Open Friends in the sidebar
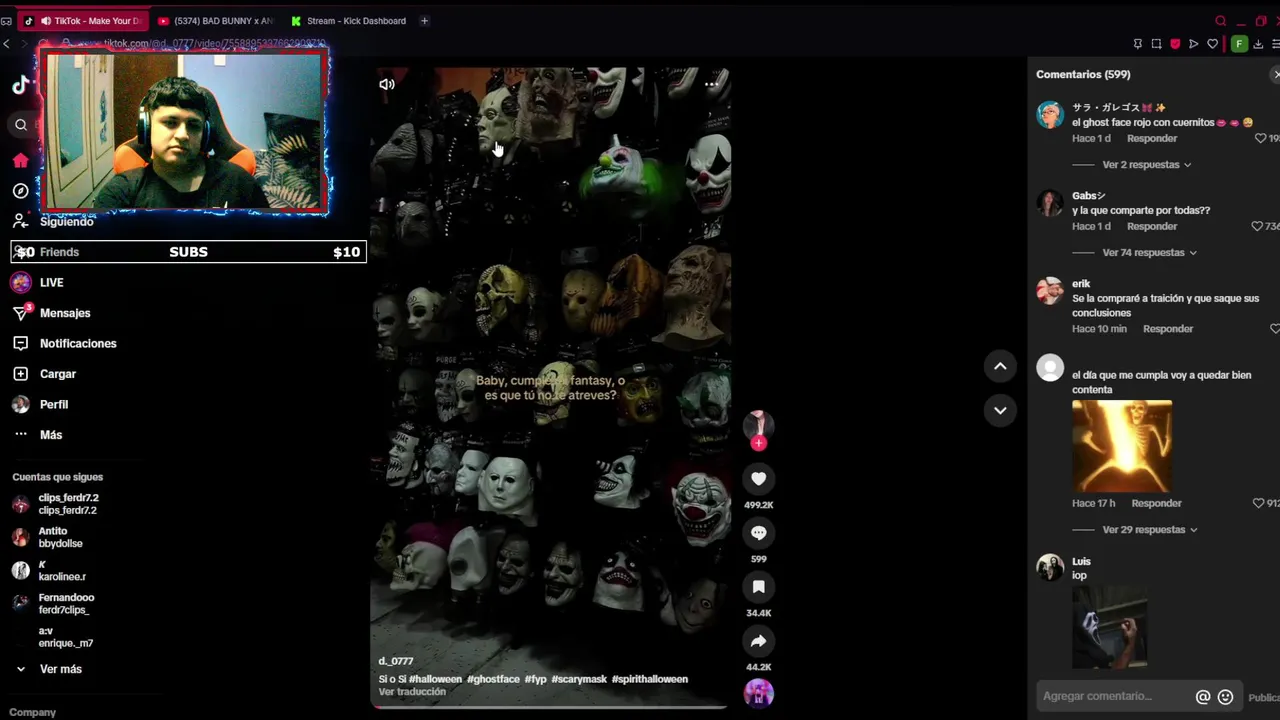The image size is (1280, 720). coord(59,252)
